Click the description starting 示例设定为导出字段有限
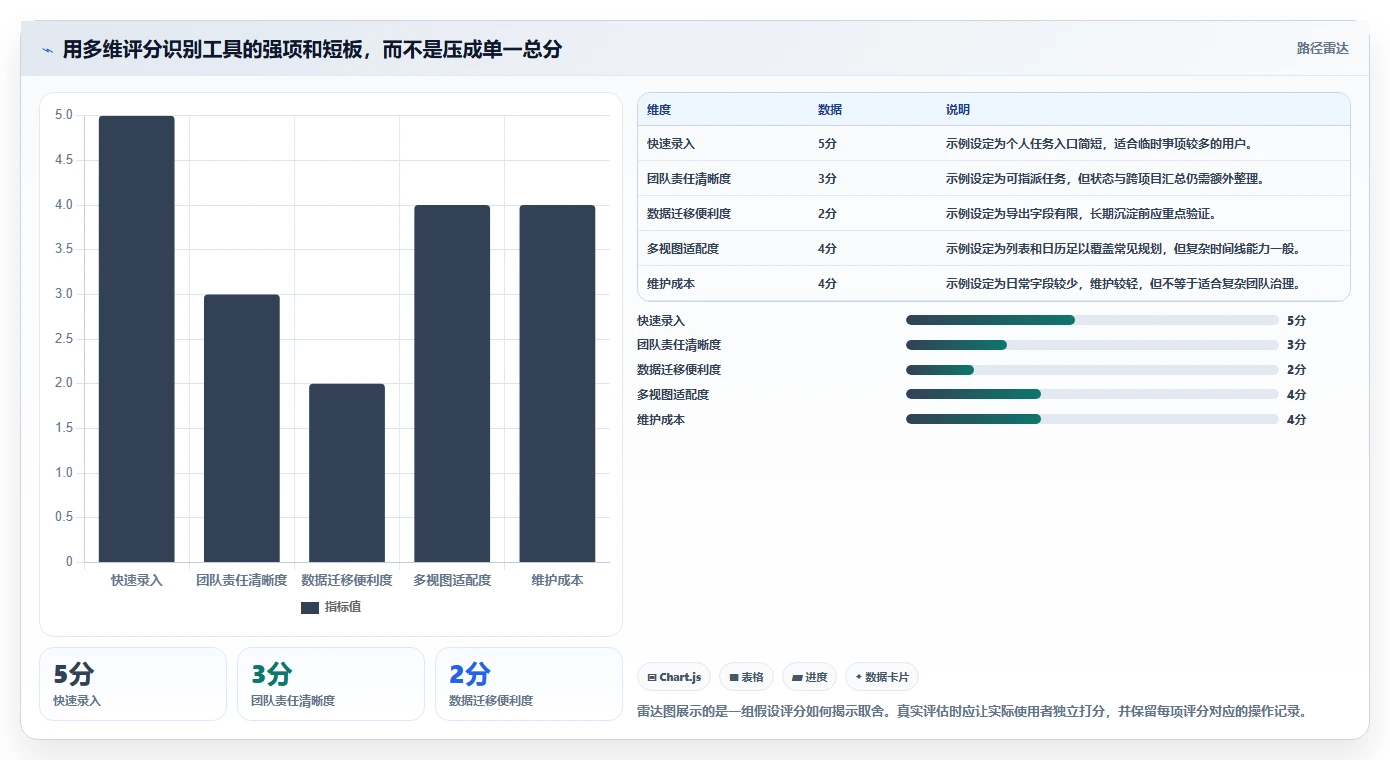The width and height of the screenshot is (1390, 760). [1081, 214]
